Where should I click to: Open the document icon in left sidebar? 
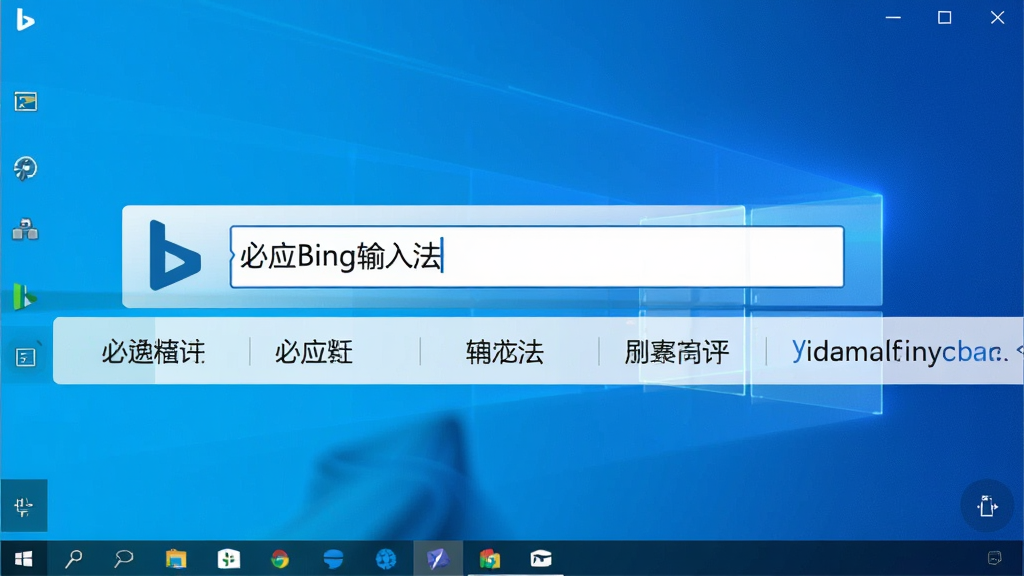click(25, 357)
